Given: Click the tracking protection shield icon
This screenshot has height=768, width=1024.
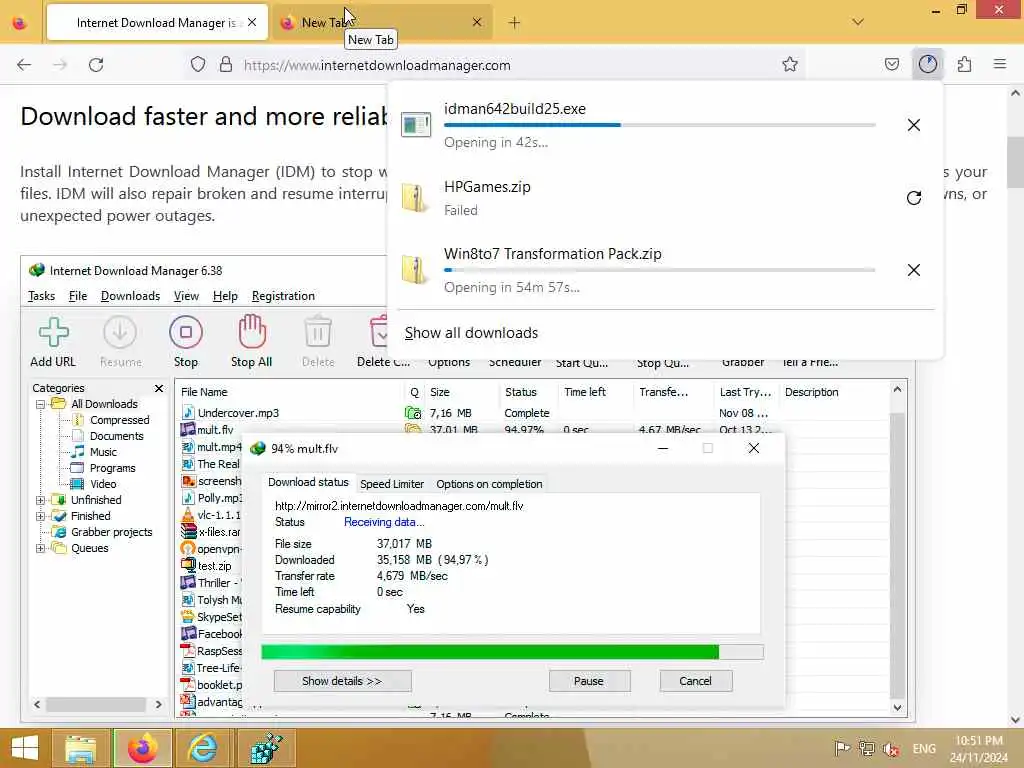Looking at the screenshot, I should (198, 64).
